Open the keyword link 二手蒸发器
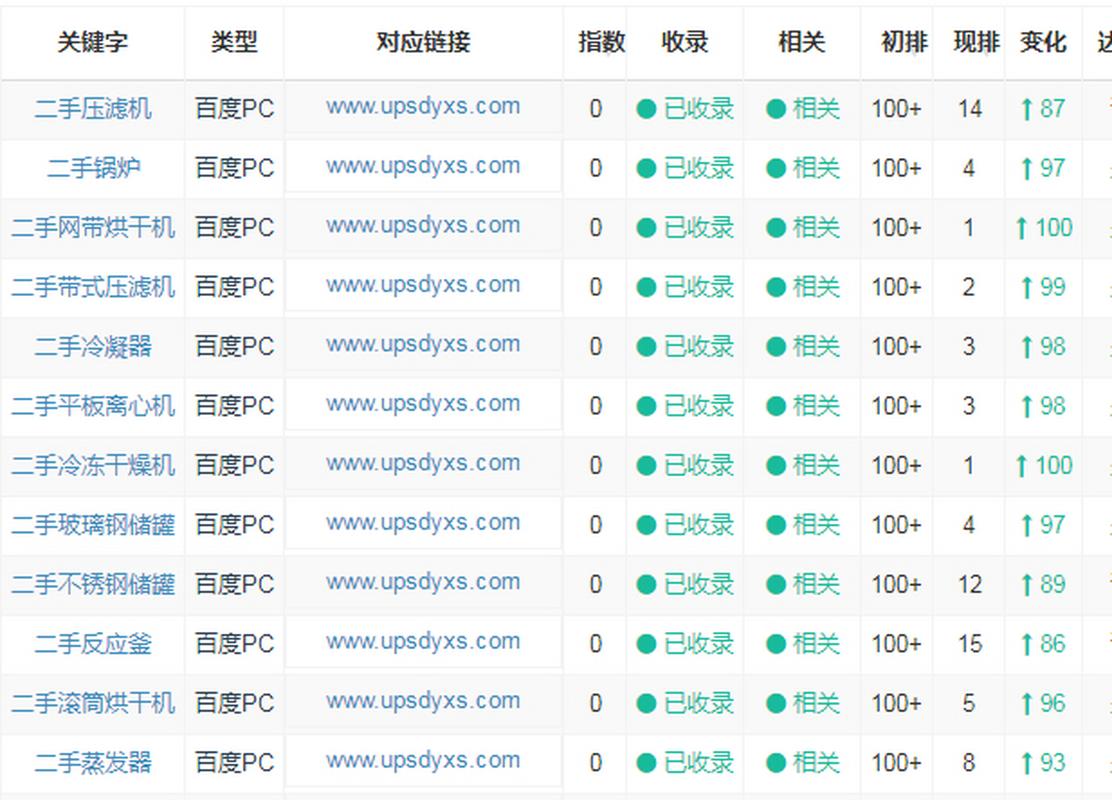 [93, 763]
